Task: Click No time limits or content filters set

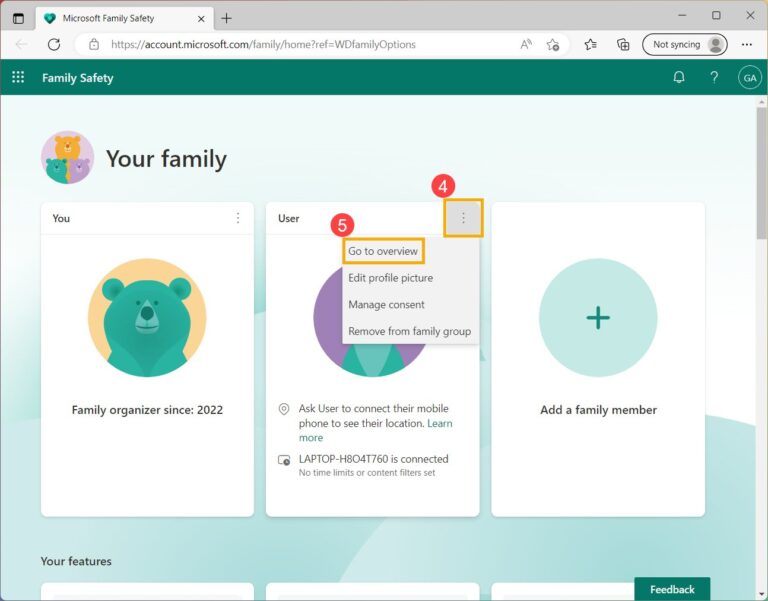Action: pyautogui.click(x=367, y=473)
